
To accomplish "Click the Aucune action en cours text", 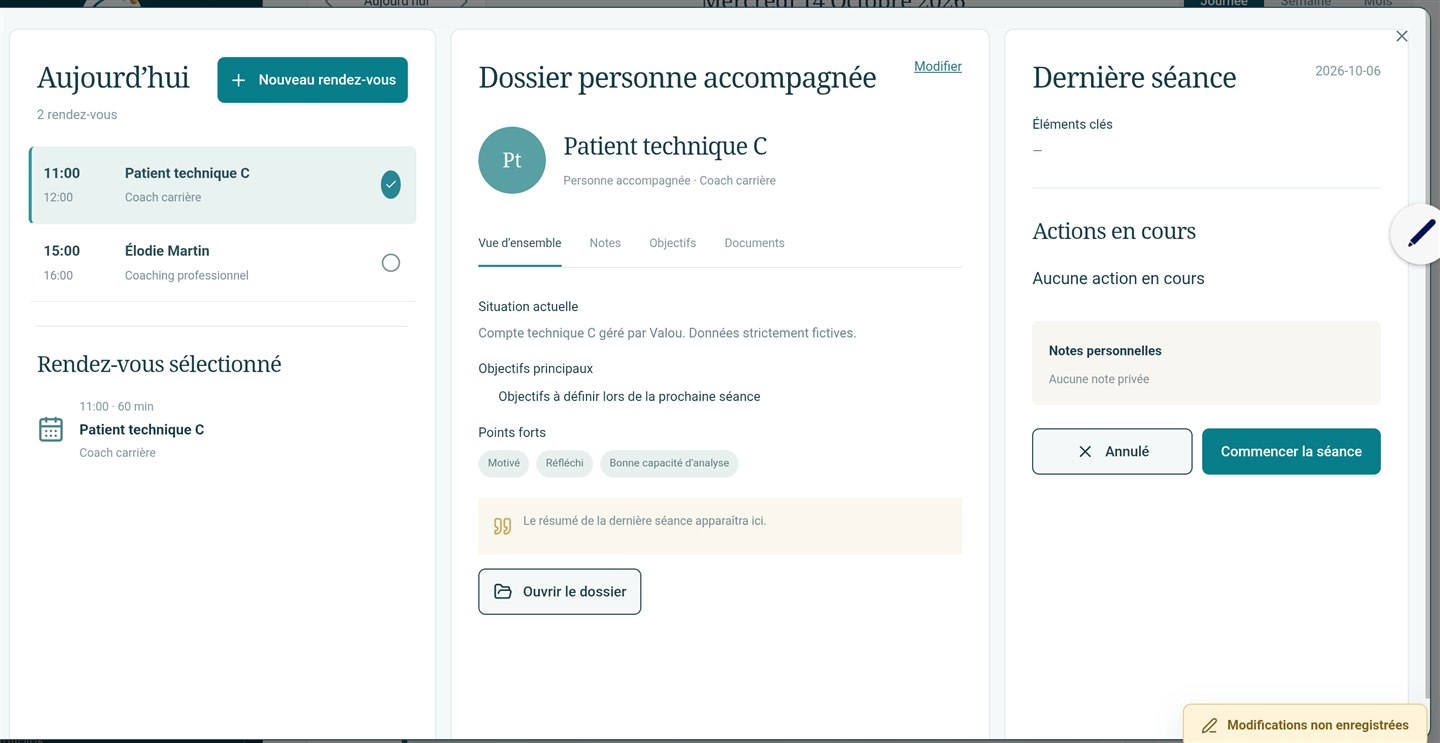I will pyautogui.click(x=1118, y=279).
